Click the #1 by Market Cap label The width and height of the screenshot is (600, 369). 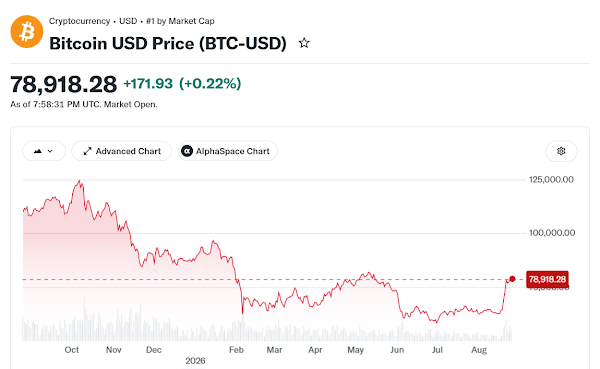click(180, 21)
